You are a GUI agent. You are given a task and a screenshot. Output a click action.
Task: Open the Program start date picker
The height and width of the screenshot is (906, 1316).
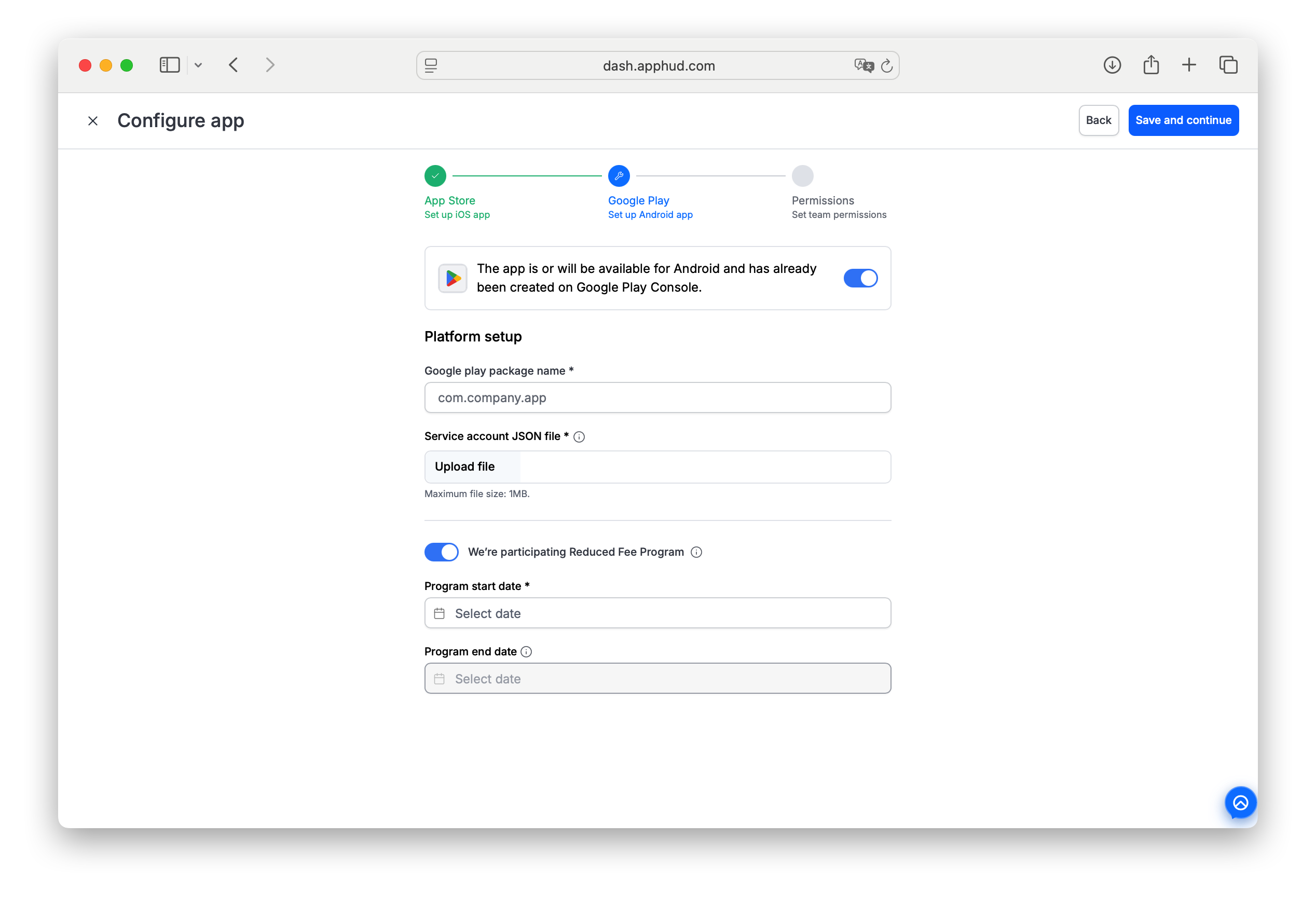(657, 613)
